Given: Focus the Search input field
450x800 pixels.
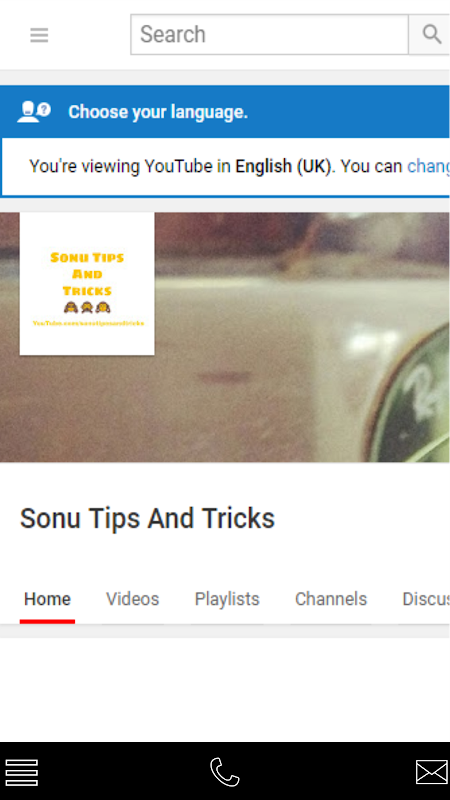Looking at the screenshot, I should [x=269, y=34].
